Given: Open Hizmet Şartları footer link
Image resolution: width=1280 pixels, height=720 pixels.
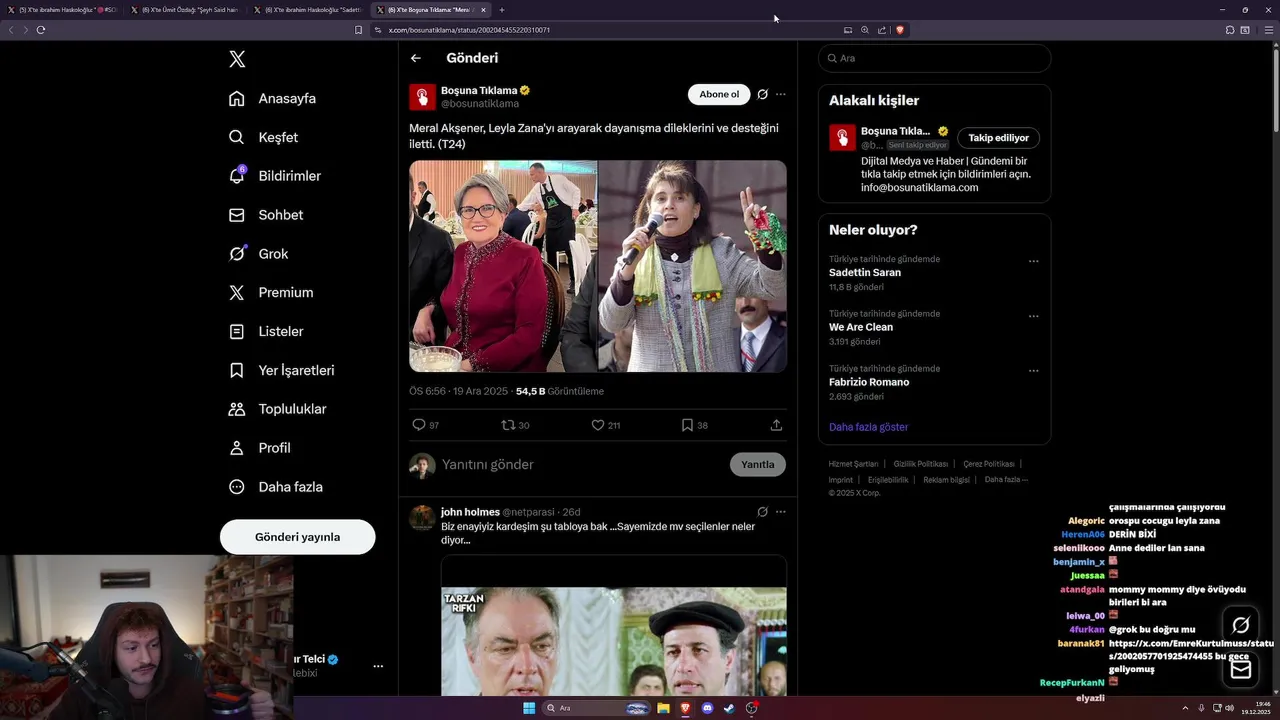Looking at the screenshot, I should click(853, 464).
